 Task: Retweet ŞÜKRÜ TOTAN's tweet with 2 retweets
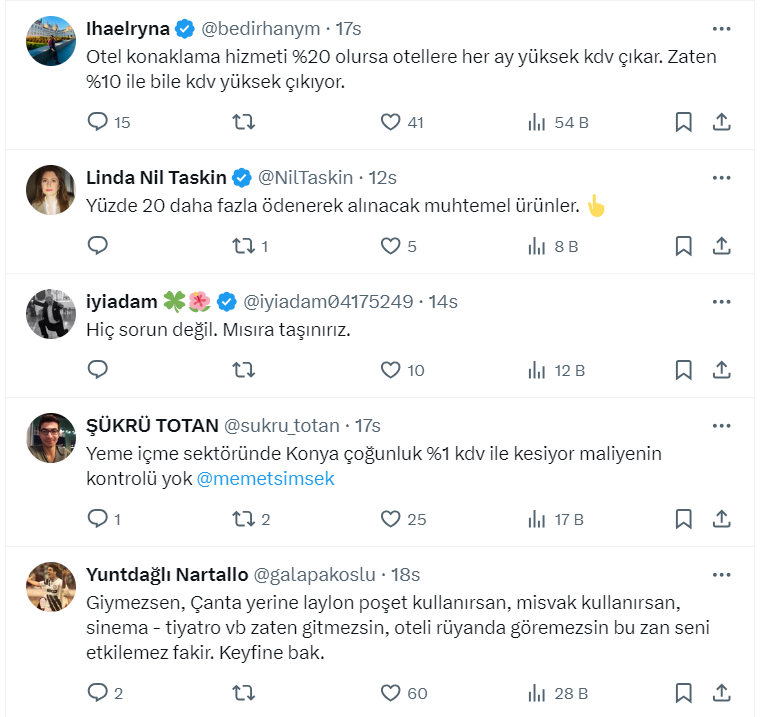click(x=243, y=519)
